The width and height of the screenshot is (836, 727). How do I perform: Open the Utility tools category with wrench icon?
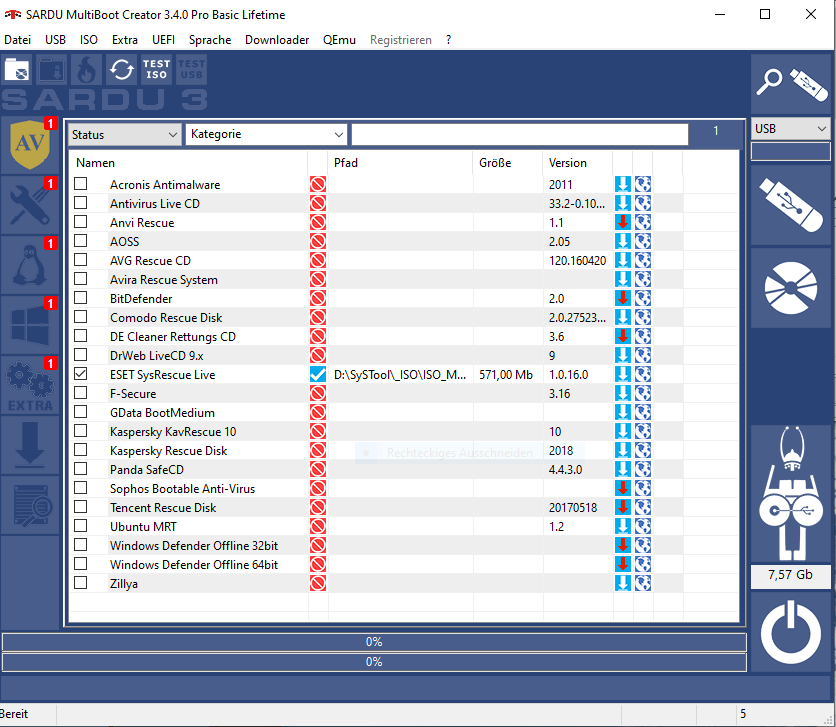point(30,205)
